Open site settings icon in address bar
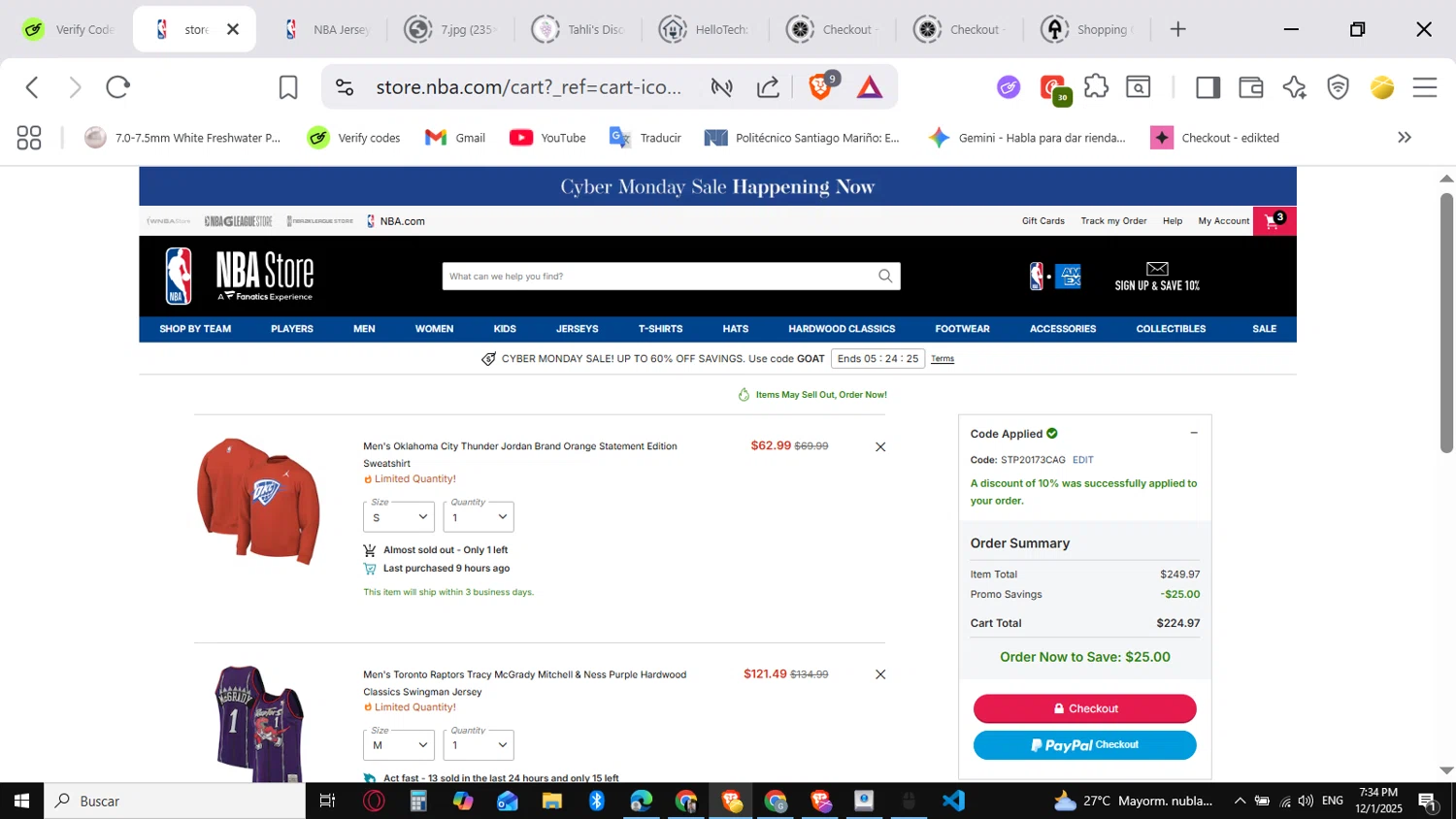The width and height of the screenshot is (1456, 819). 345,87
